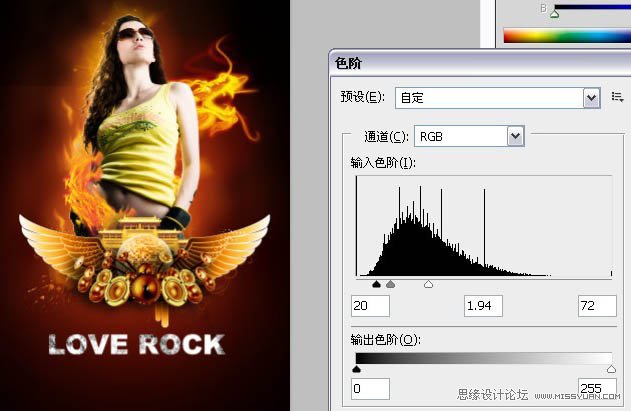This screenshot has height=411, width=631.
Task: Click the B channel slider handle in color panel
Action: [555, 14]
